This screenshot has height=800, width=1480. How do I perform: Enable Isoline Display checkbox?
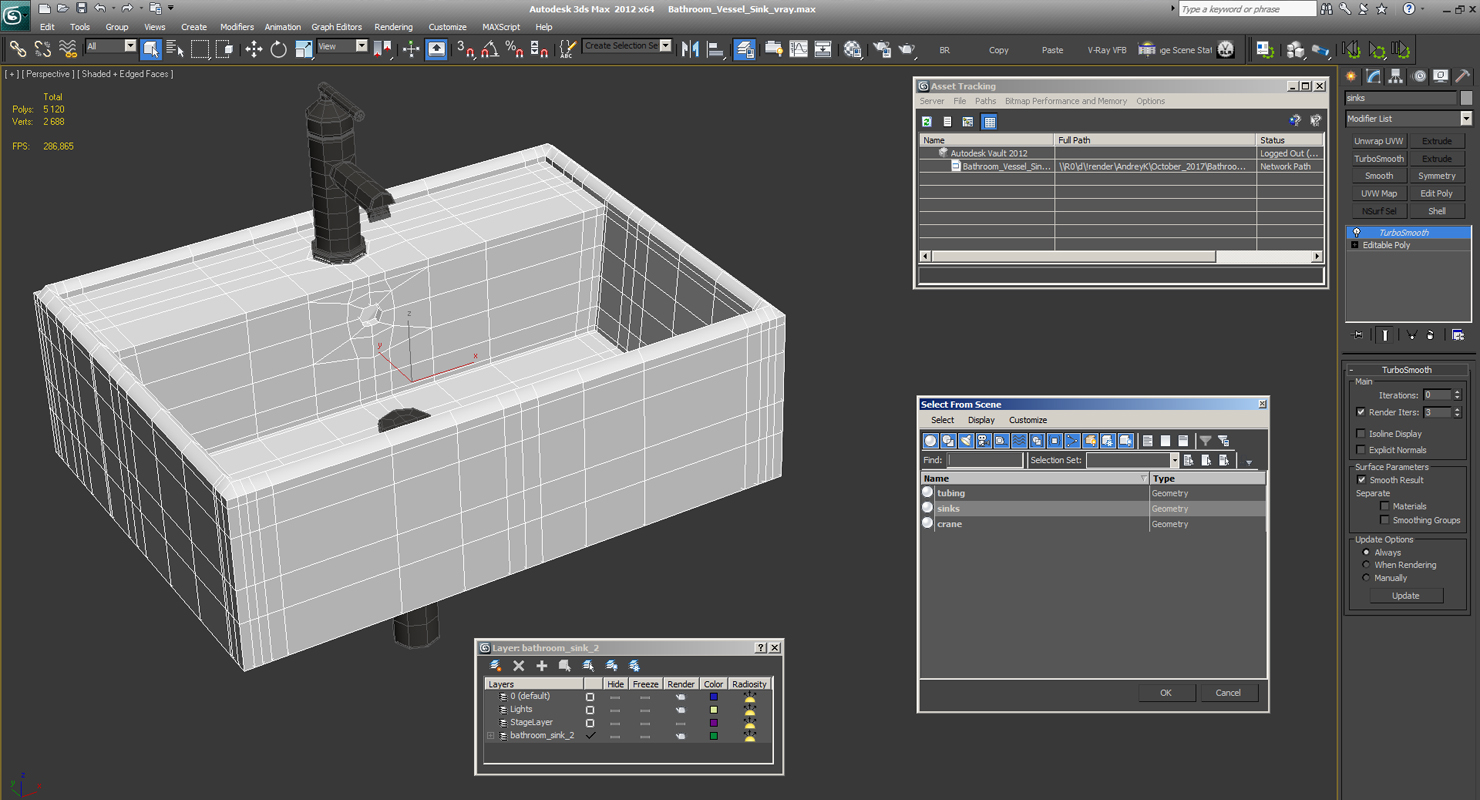[x=1360, y=434]
